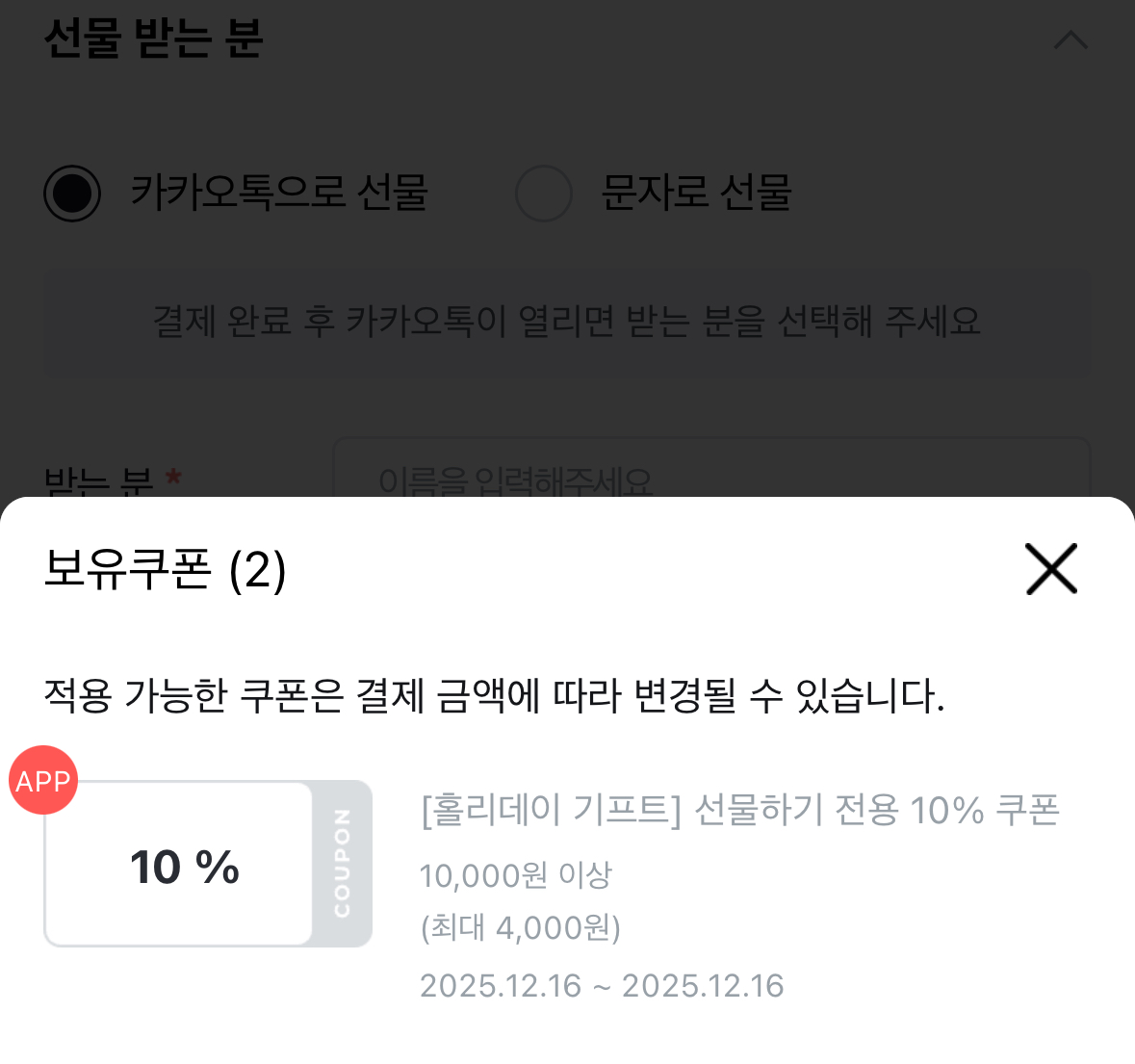Tap the 선물 받는 분 section header
The height and width of the screenshot is (1064, 1135).
154,39
